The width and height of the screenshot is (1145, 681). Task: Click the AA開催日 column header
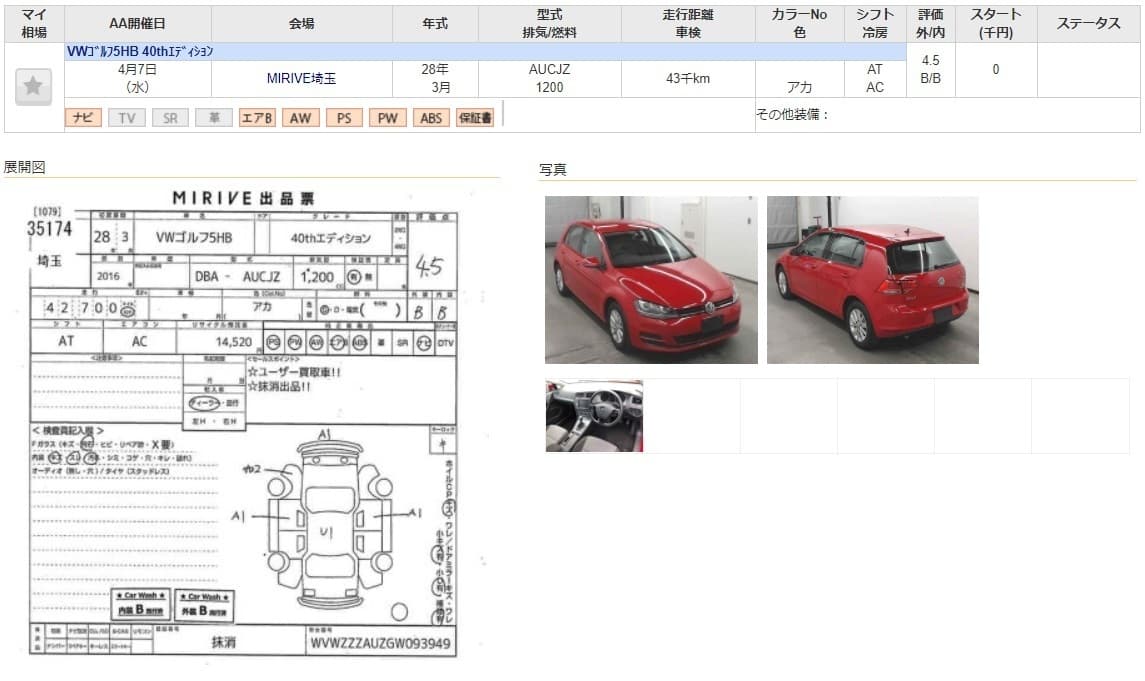tap(137, 23)
